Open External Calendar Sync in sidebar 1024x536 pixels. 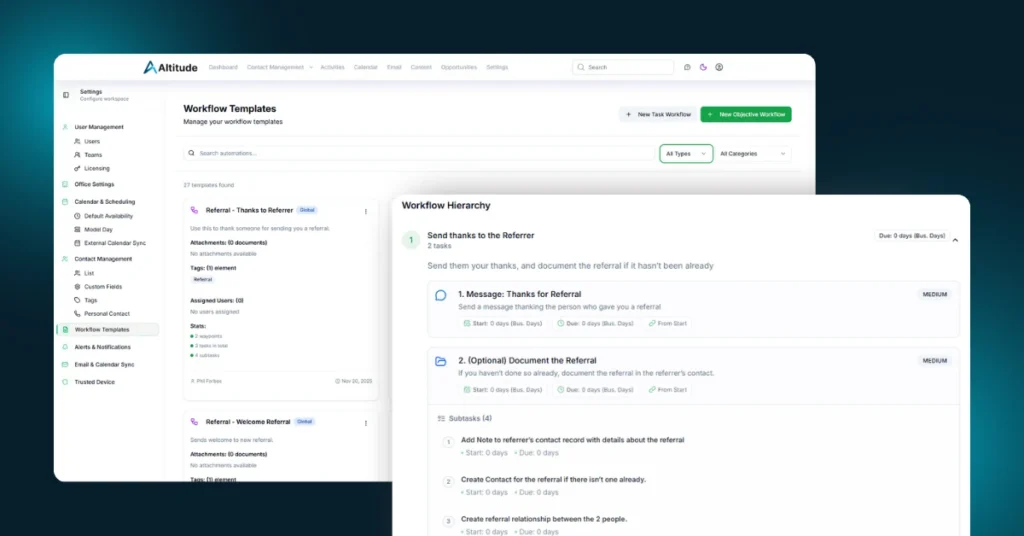(x=115, y=244)
